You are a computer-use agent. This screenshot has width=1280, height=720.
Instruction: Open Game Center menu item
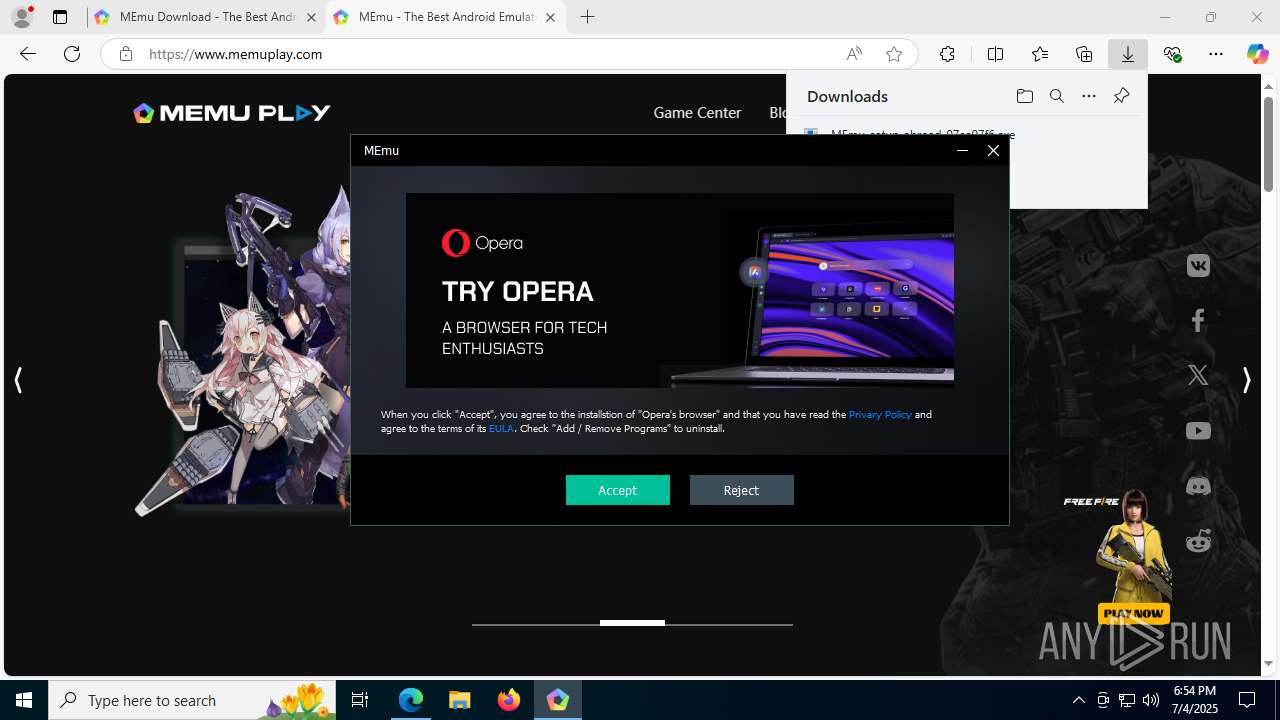(x=697, y=113)
